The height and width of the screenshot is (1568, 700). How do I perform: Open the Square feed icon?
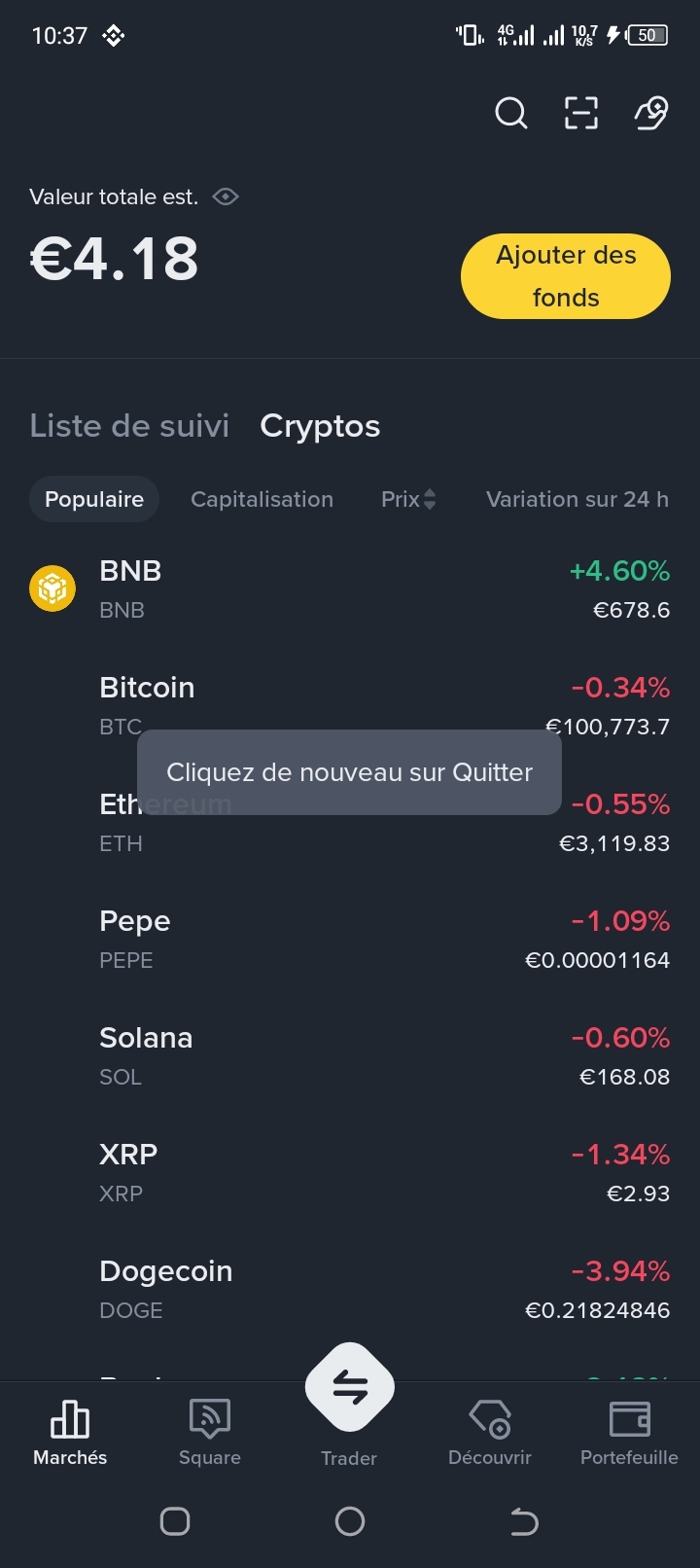pos(210,1419)
